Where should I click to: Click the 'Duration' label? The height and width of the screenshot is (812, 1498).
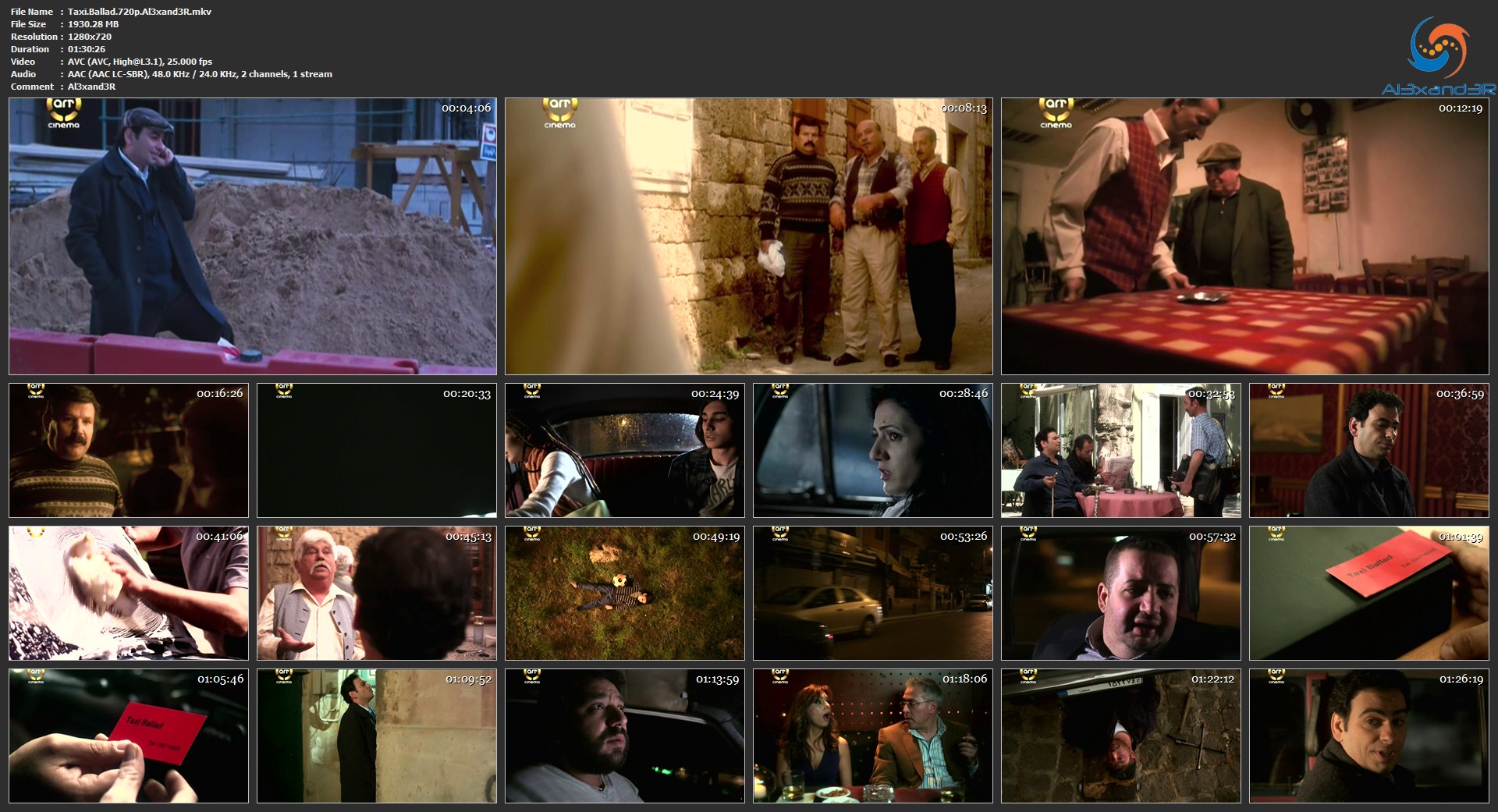click(30, 49)
